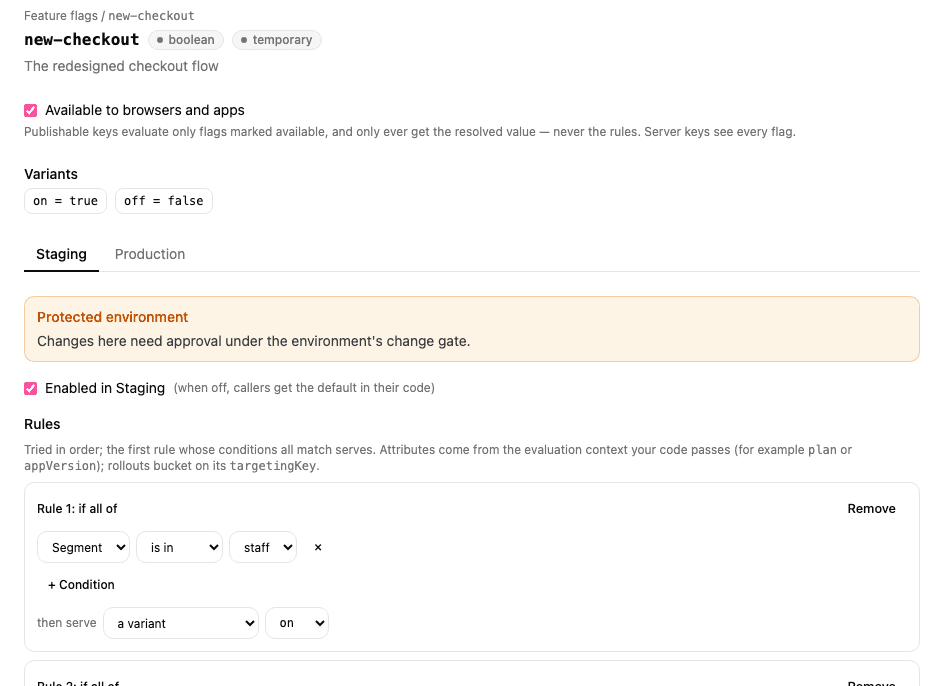The width and height of the screenshot is (944, 686).
Task: Remove Rule 2 at the bottom
Action: tap(871, 682)
